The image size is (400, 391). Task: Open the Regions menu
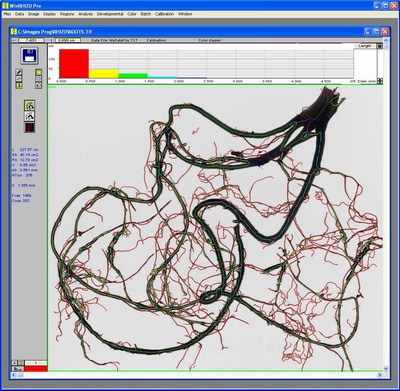pos(67,14)
